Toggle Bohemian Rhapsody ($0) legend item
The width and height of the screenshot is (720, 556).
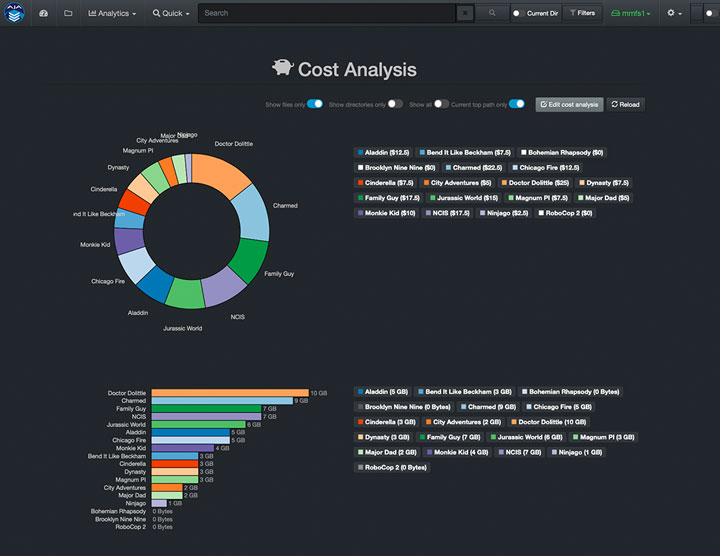point(562,153)
